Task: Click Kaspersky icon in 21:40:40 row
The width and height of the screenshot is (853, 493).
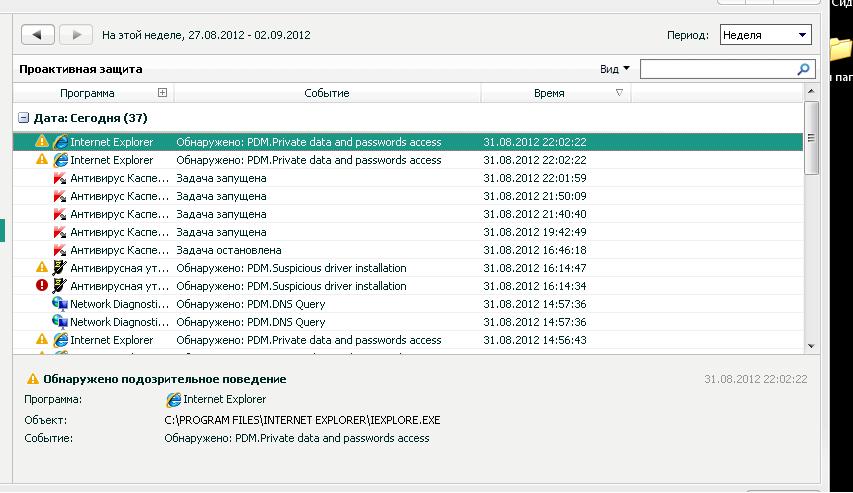Action: click(60, 214)
